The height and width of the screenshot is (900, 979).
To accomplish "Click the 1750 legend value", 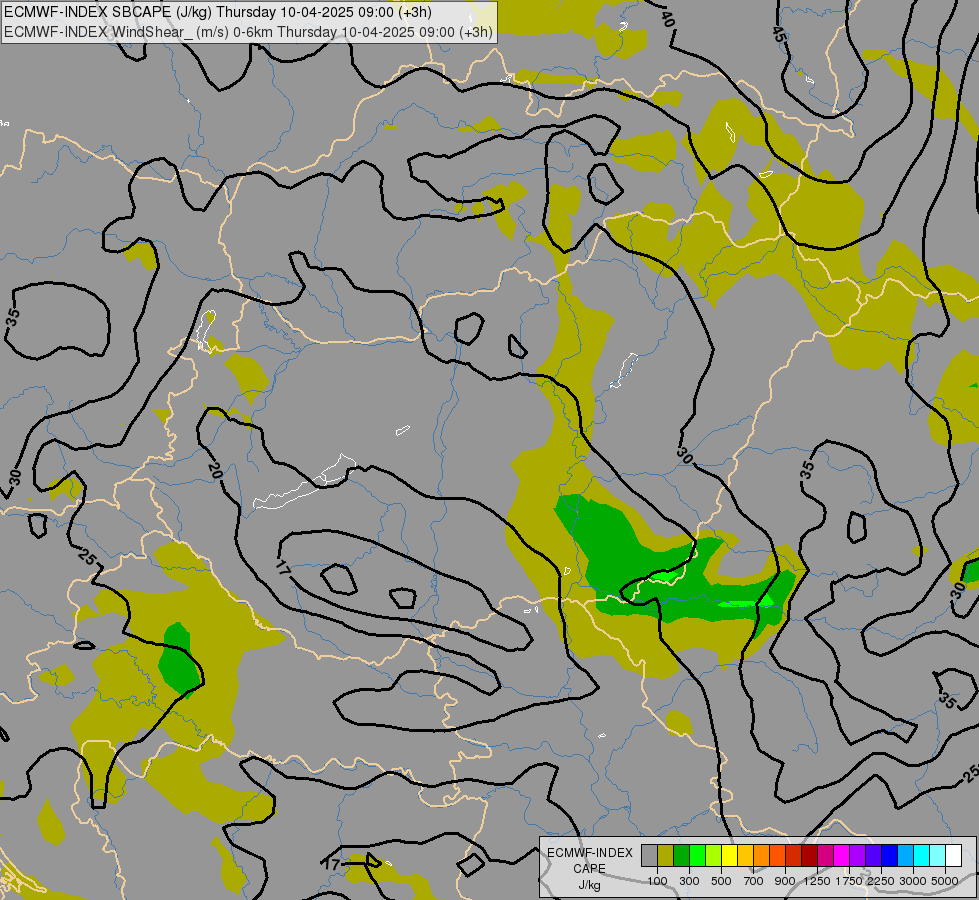I will tap(849, 881).
